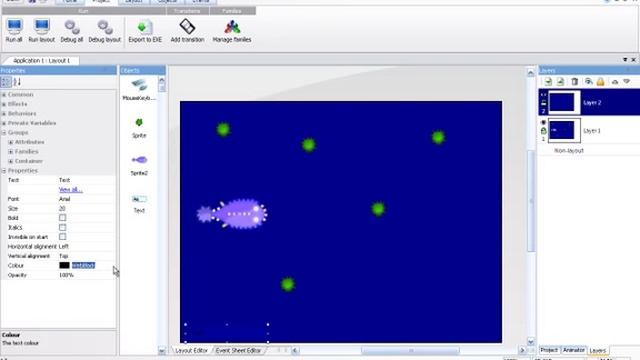The image size is (640, 360).
Task: Click the Objects panel scroll down arrow
Action: point(162,351)
